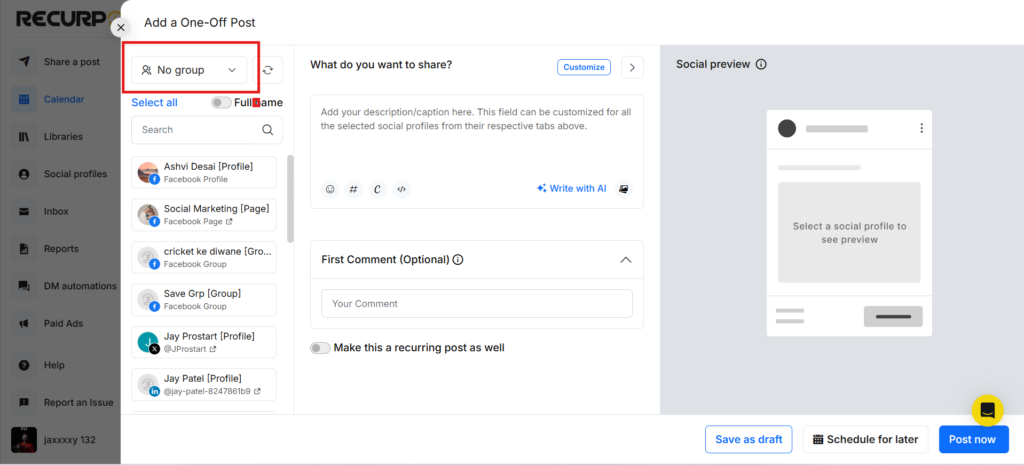This screenshot has height=465, width=1024.
Task: Click the description/caption text area
Action: pyautogui.click(x=477, y=136)
